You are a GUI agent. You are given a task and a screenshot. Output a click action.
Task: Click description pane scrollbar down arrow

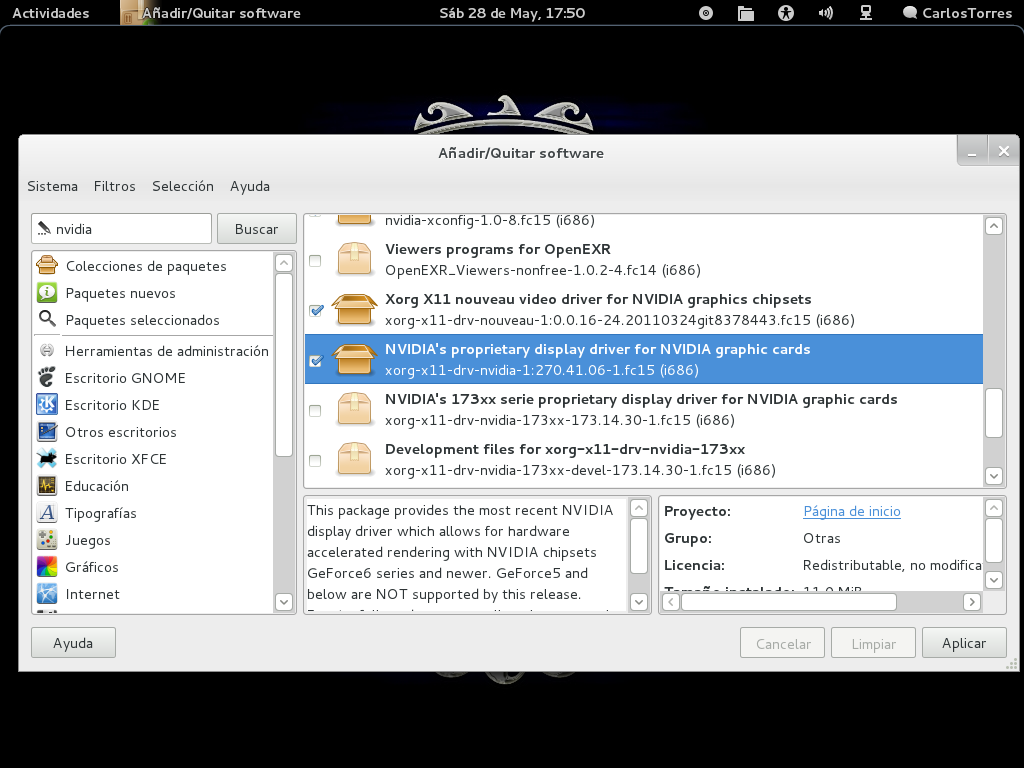[639, 601]
